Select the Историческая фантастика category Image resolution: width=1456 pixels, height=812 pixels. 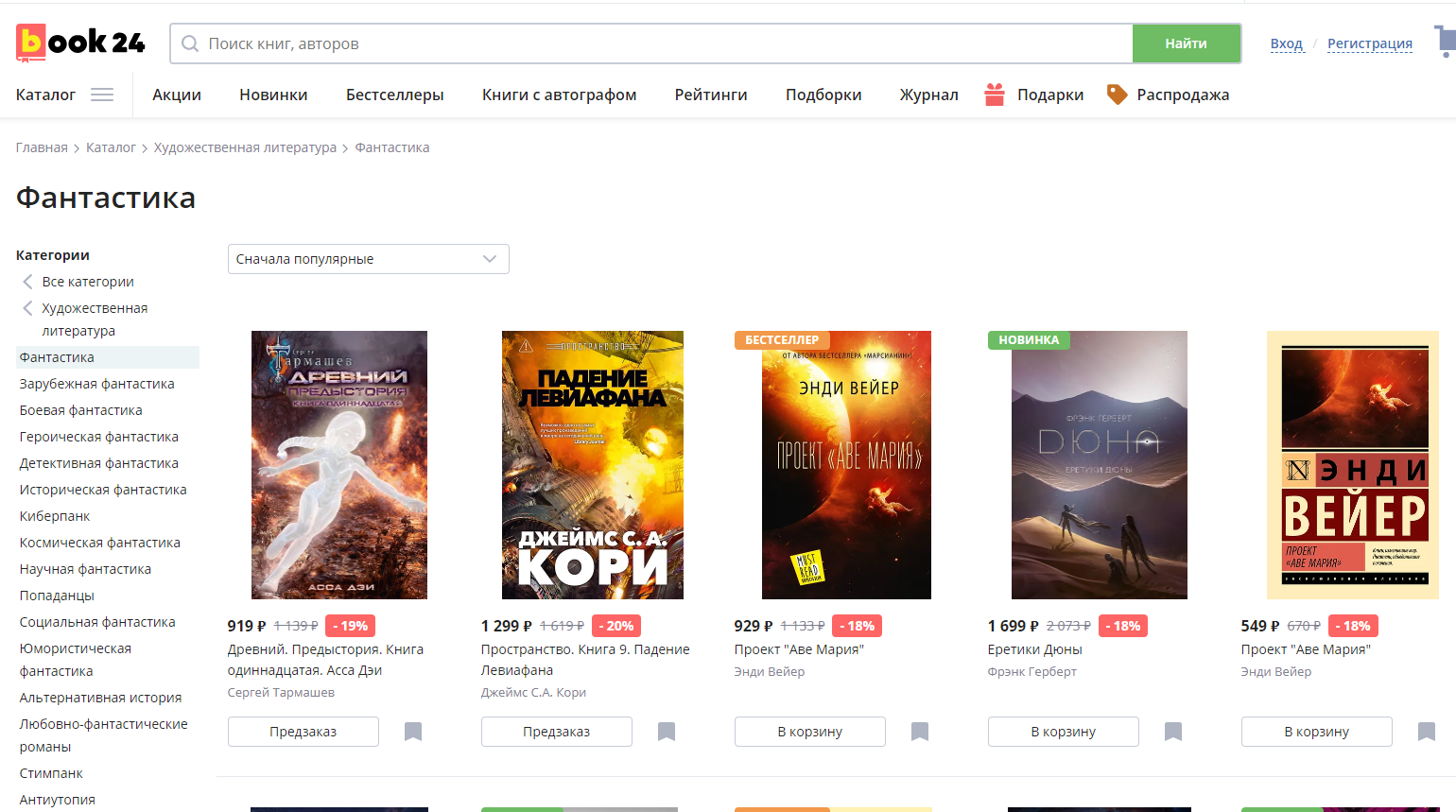pyautogui.click(x=103, y=490)
